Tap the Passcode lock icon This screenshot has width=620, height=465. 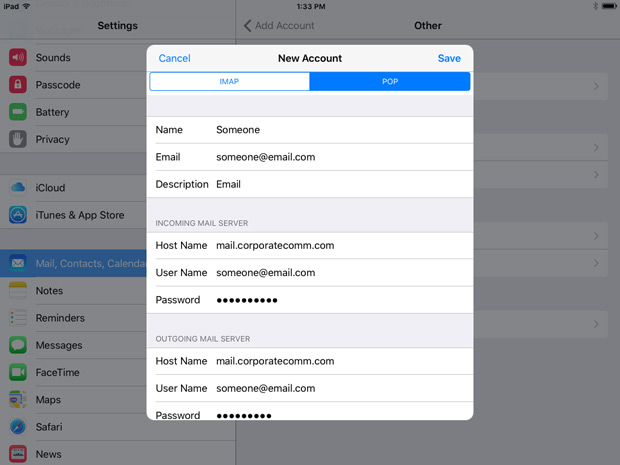click(18, 85)
